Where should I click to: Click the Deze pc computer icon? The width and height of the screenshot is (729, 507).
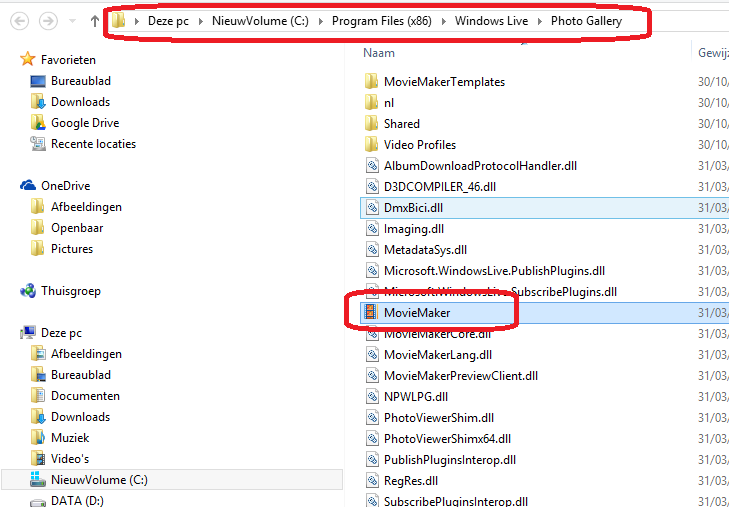pyautogui.click(x=28, y=332)
